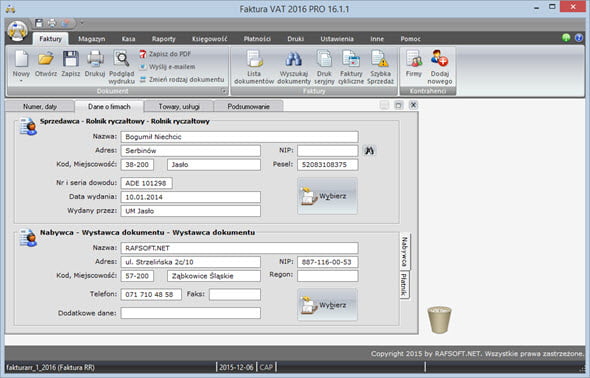
Task: Open the Raporty ribbon tab
Action: 164,39
